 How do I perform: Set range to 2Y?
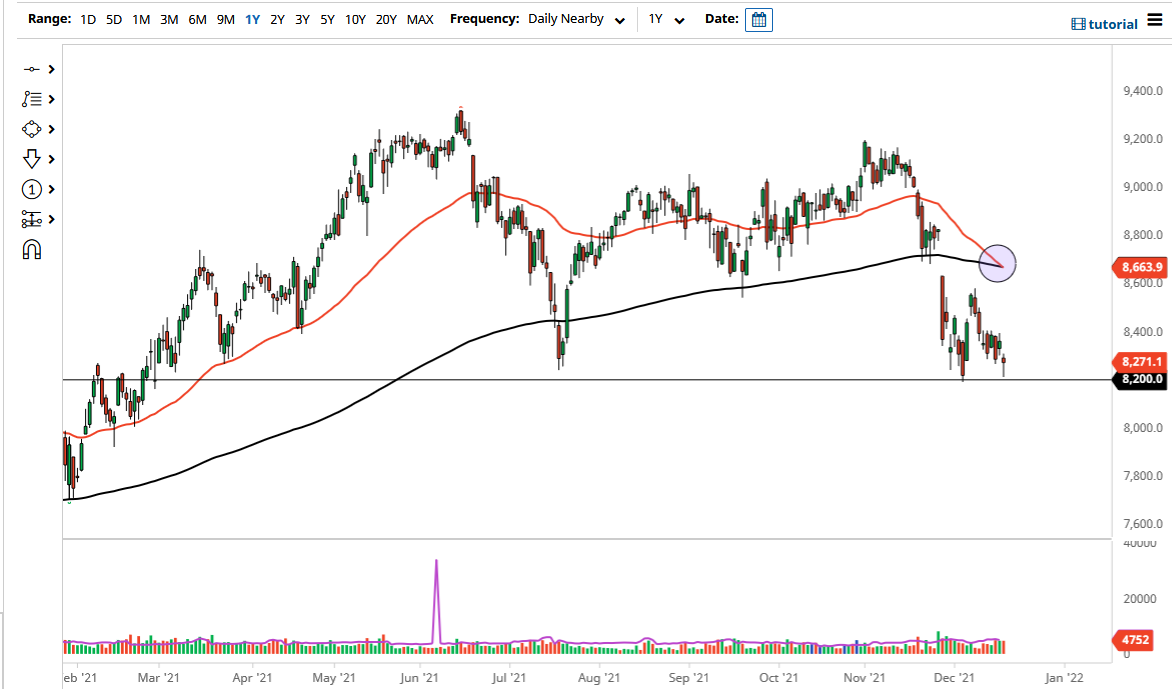pos(277,19)
